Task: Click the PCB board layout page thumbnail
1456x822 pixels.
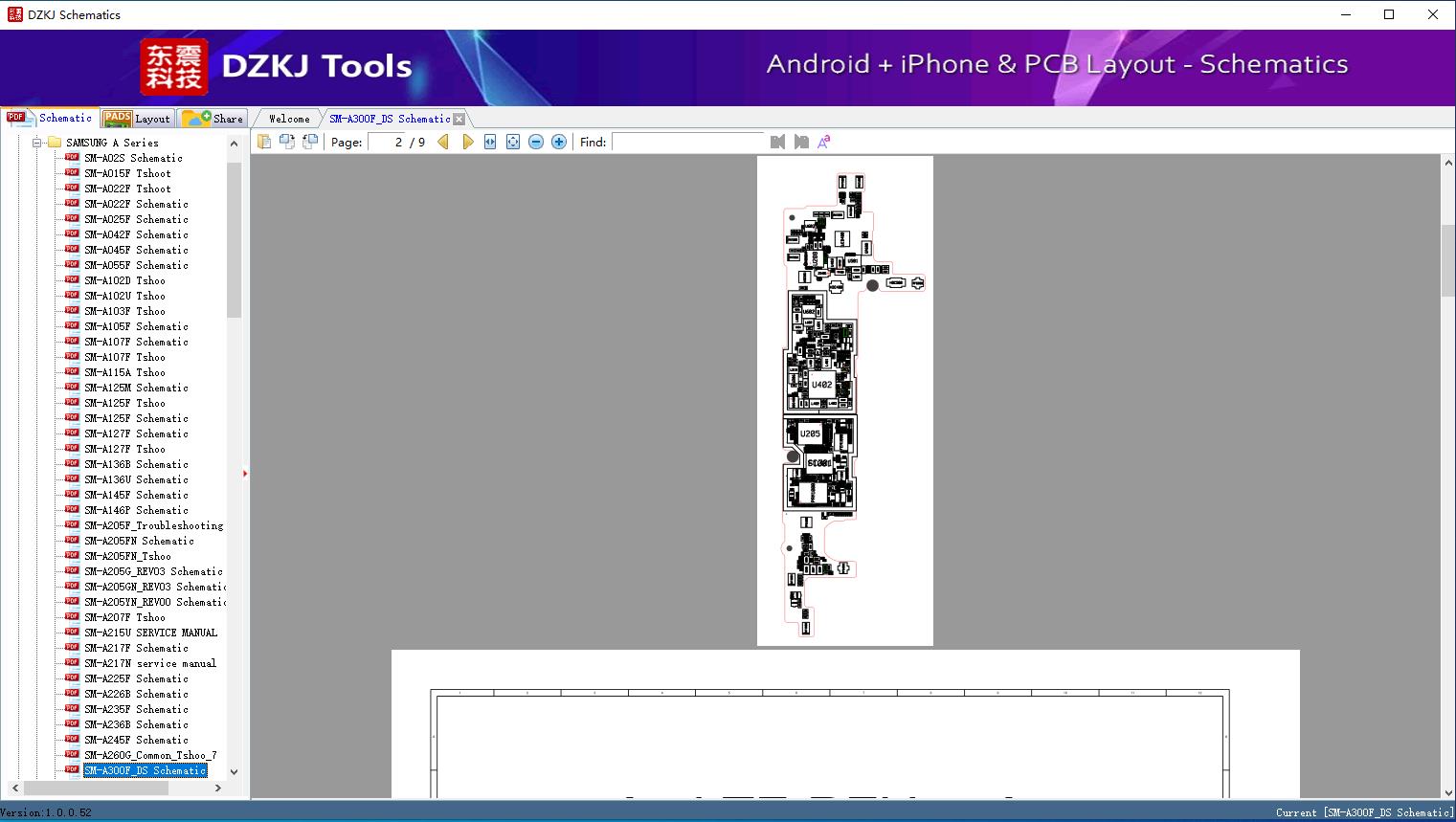Action: click(x=845, y=401)
